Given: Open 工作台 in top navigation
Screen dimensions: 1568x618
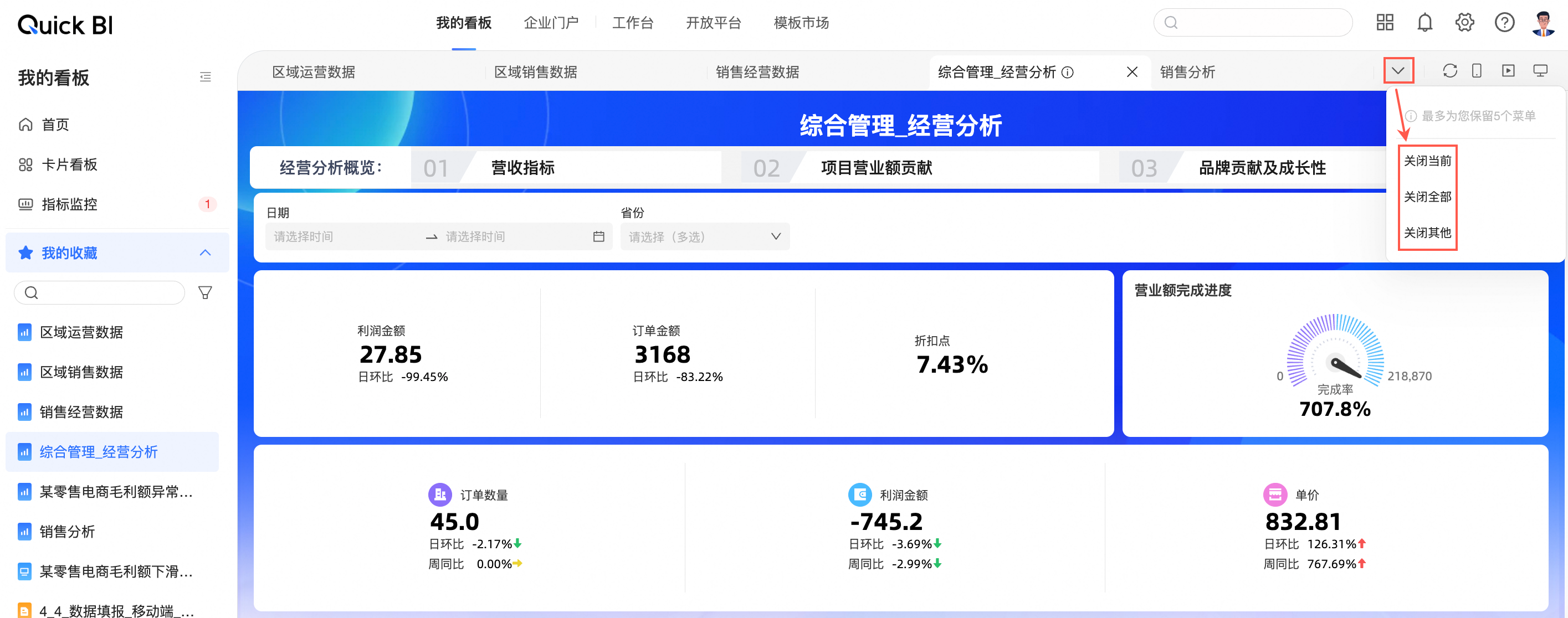Looking at the screenshot, I should (632, 23).
